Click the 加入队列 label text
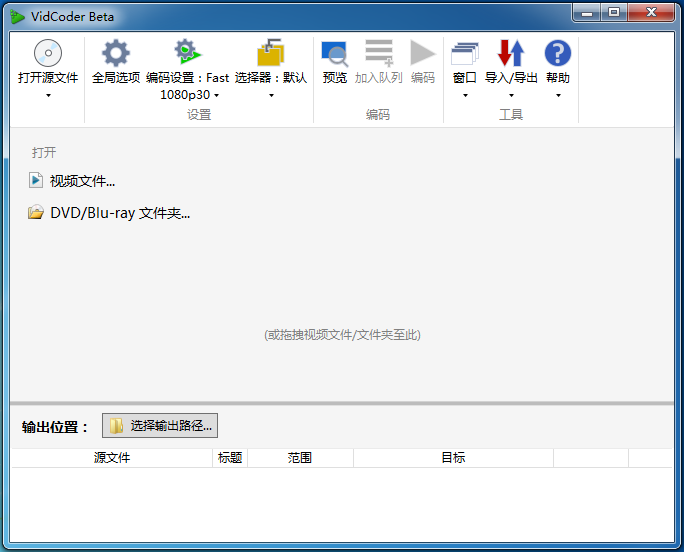 379,78
